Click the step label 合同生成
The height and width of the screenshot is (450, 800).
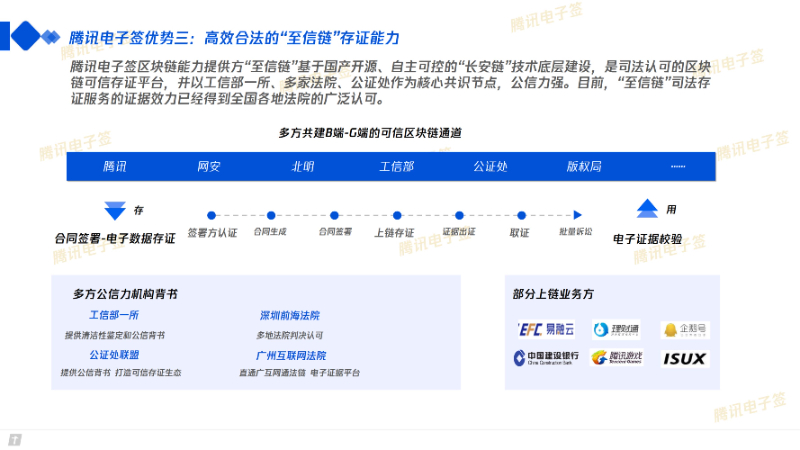coord(270,232)
